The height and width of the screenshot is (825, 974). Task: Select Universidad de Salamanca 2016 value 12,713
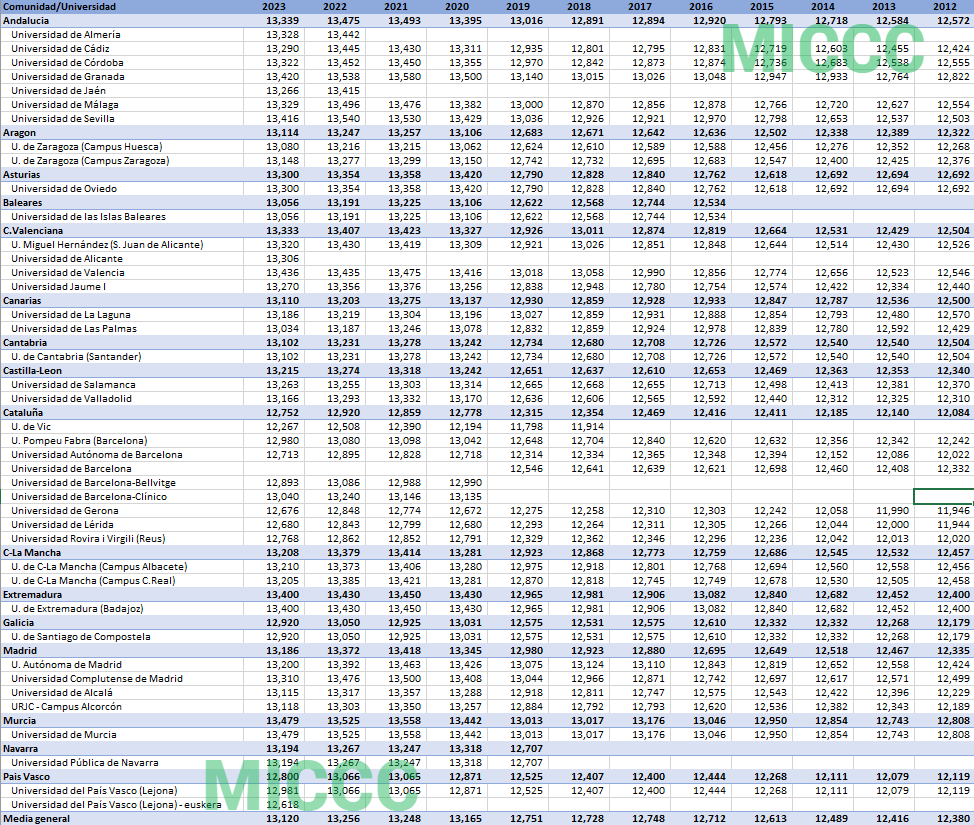click(709, 385)
